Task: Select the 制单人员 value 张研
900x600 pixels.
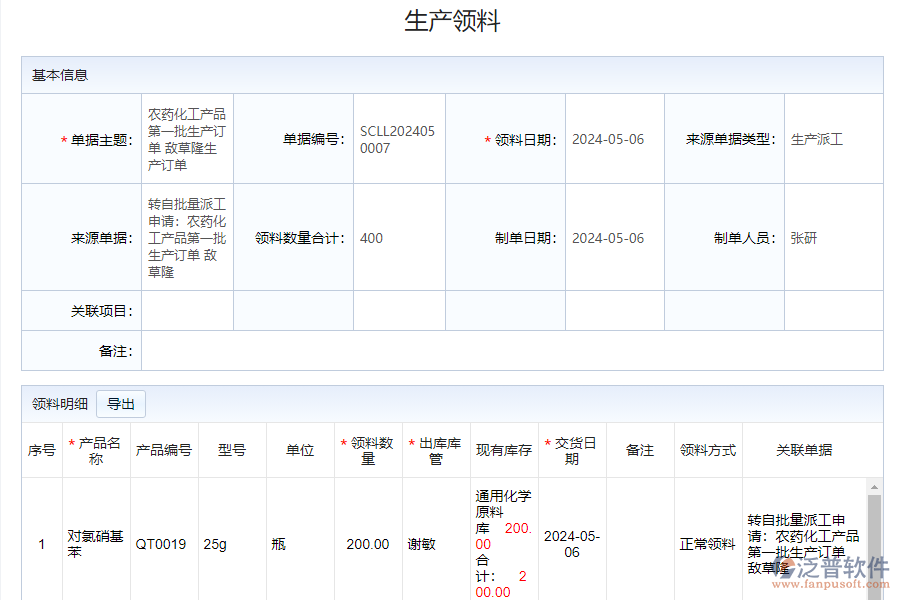Action: coord(801,238)
